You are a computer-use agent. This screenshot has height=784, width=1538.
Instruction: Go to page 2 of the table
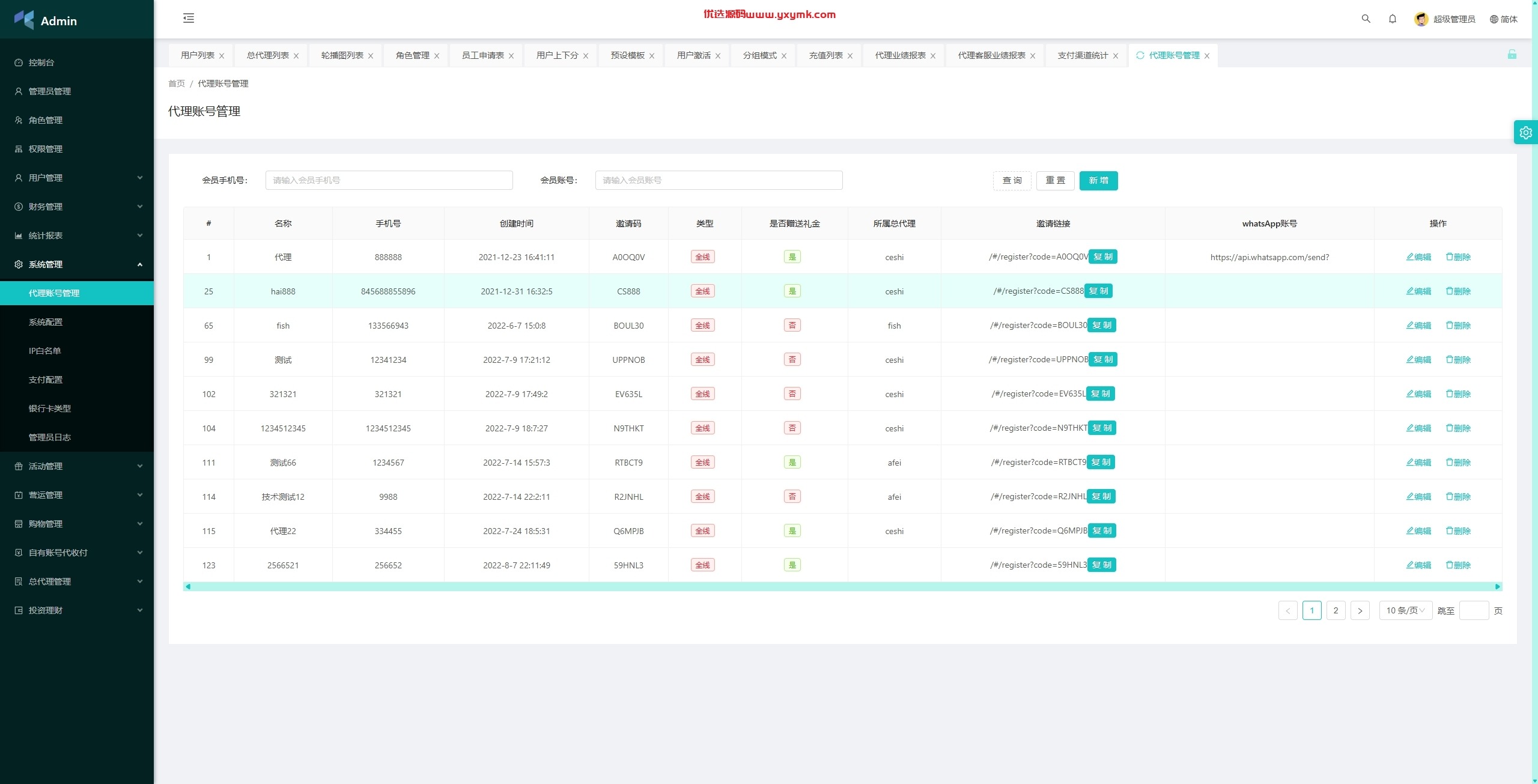tap(1336, 610)
